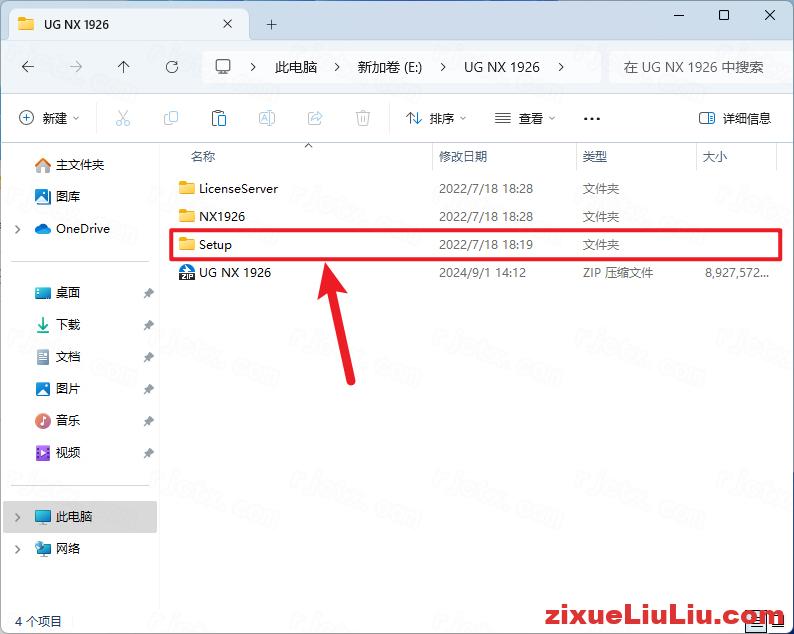Sort by 类型 column header
The height and width of the screenshot is (634, 794).
(594, 156)
